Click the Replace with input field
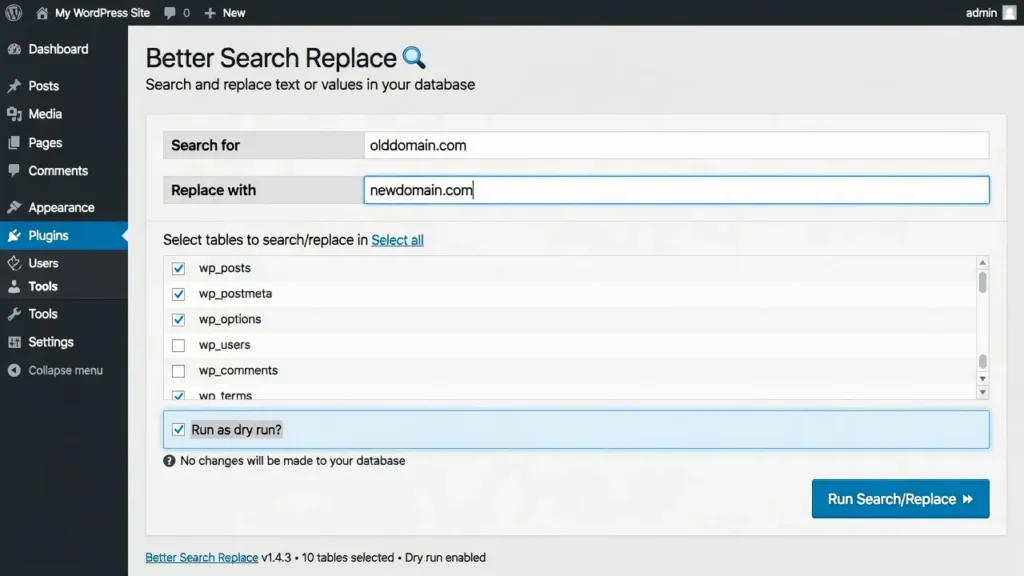 point(677,190)
